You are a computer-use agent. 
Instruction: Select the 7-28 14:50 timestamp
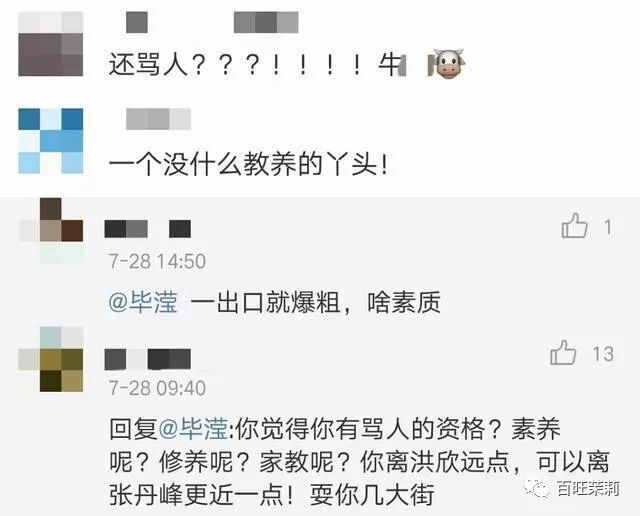coord(157,261)
